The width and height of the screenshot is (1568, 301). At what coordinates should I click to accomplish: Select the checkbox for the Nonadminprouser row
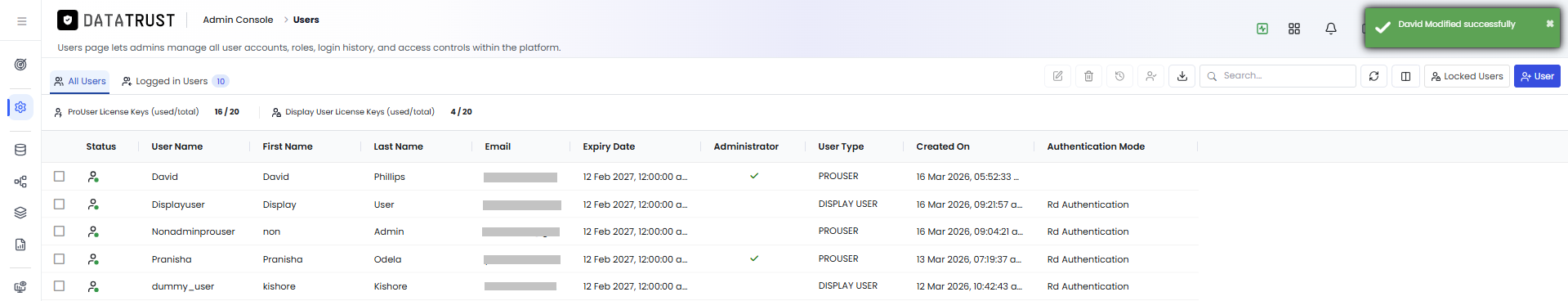pyautogui.click(x=59, y=231)
